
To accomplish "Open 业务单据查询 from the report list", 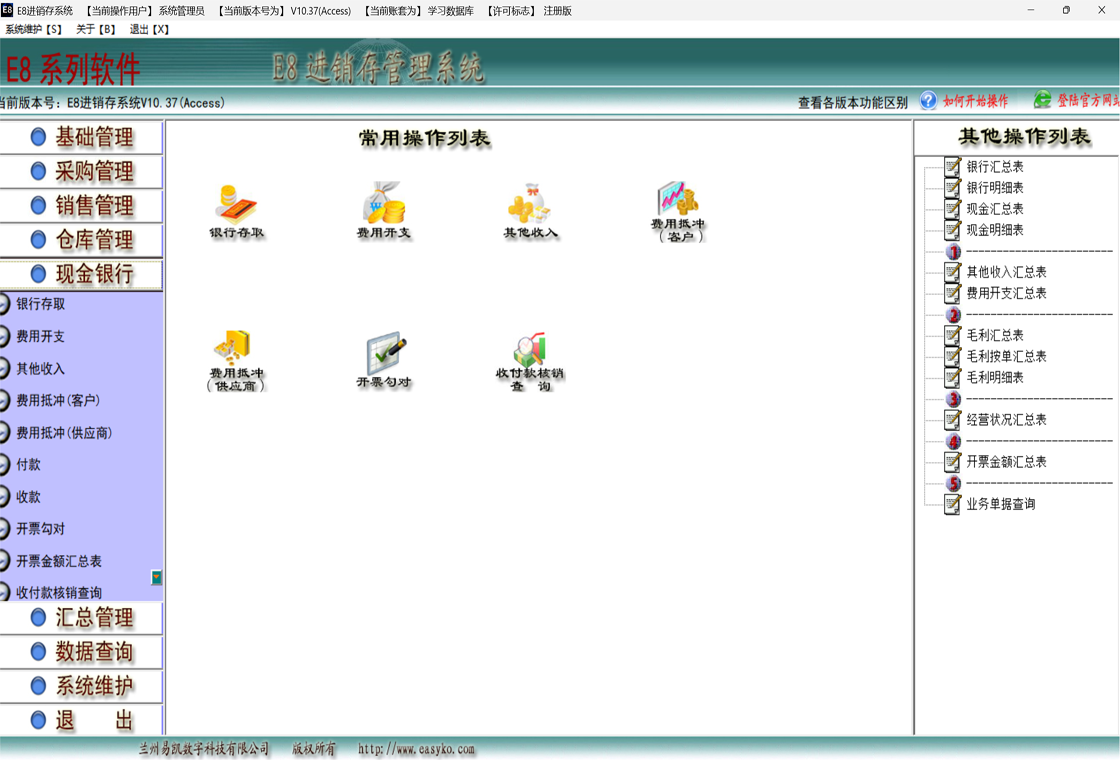I will pyautogui.click(x=1000, y=504).
